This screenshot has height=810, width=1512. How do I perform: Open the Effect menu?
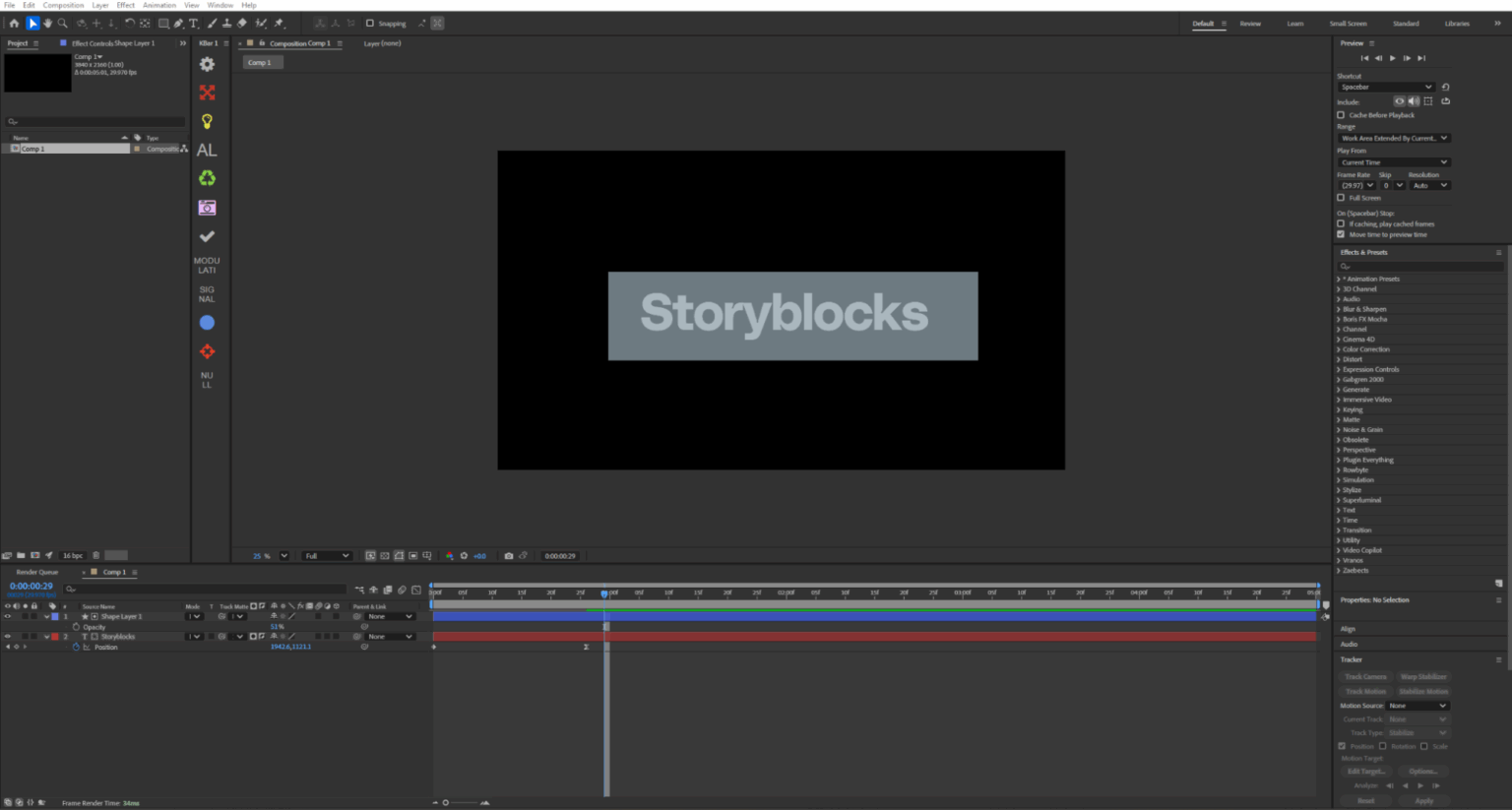(125, 5)
